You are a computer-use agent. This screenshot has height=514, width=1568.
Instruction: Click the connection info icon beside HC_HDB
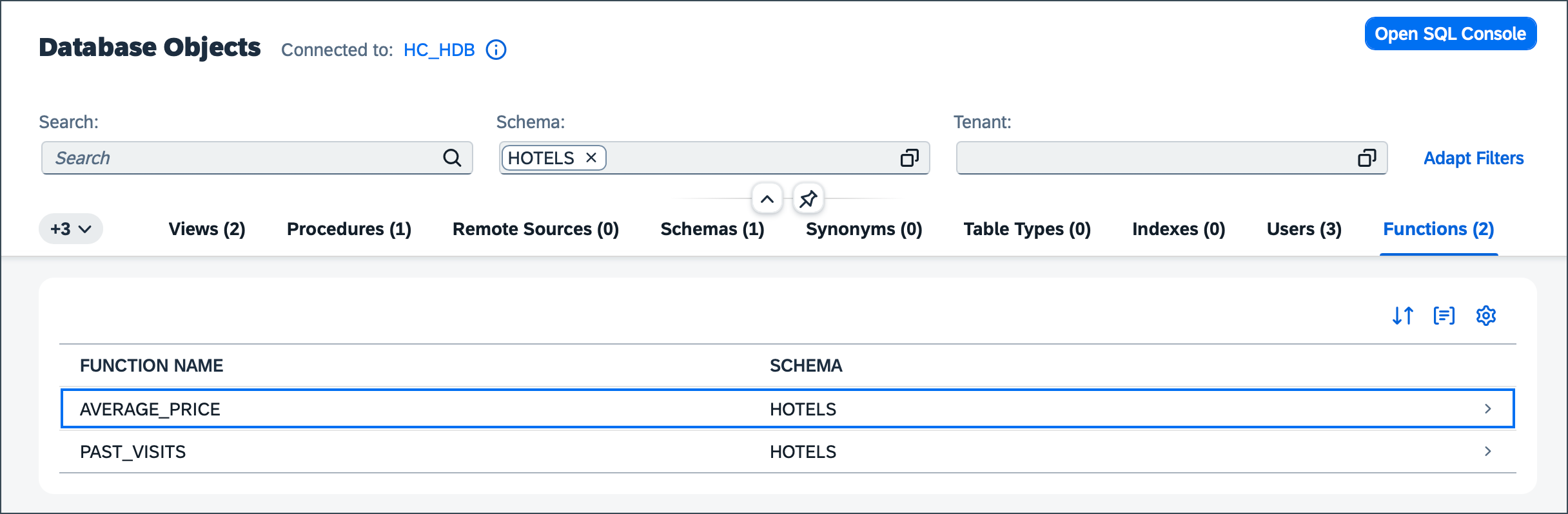click(496, 50)
